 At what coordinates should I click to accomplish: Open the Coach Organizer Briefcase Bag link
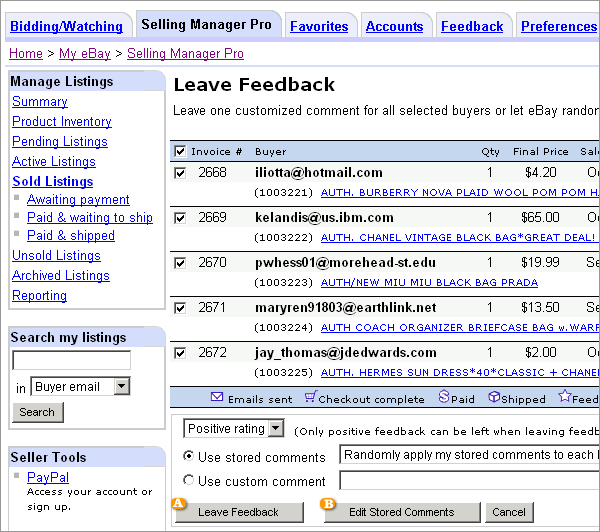(460, 328)
